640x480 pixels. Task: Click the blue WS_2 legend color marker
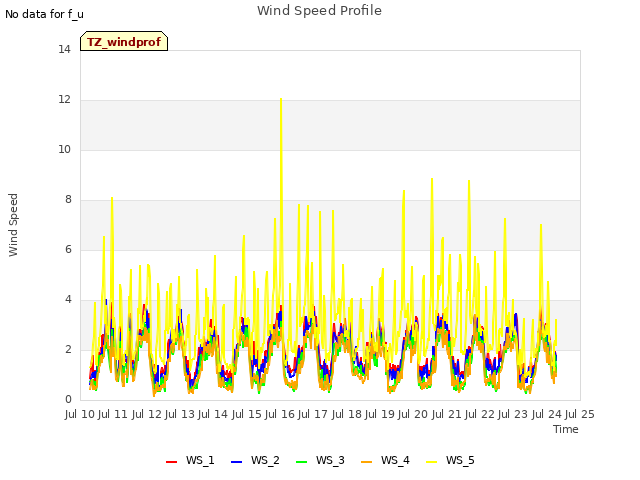point(236,462)
